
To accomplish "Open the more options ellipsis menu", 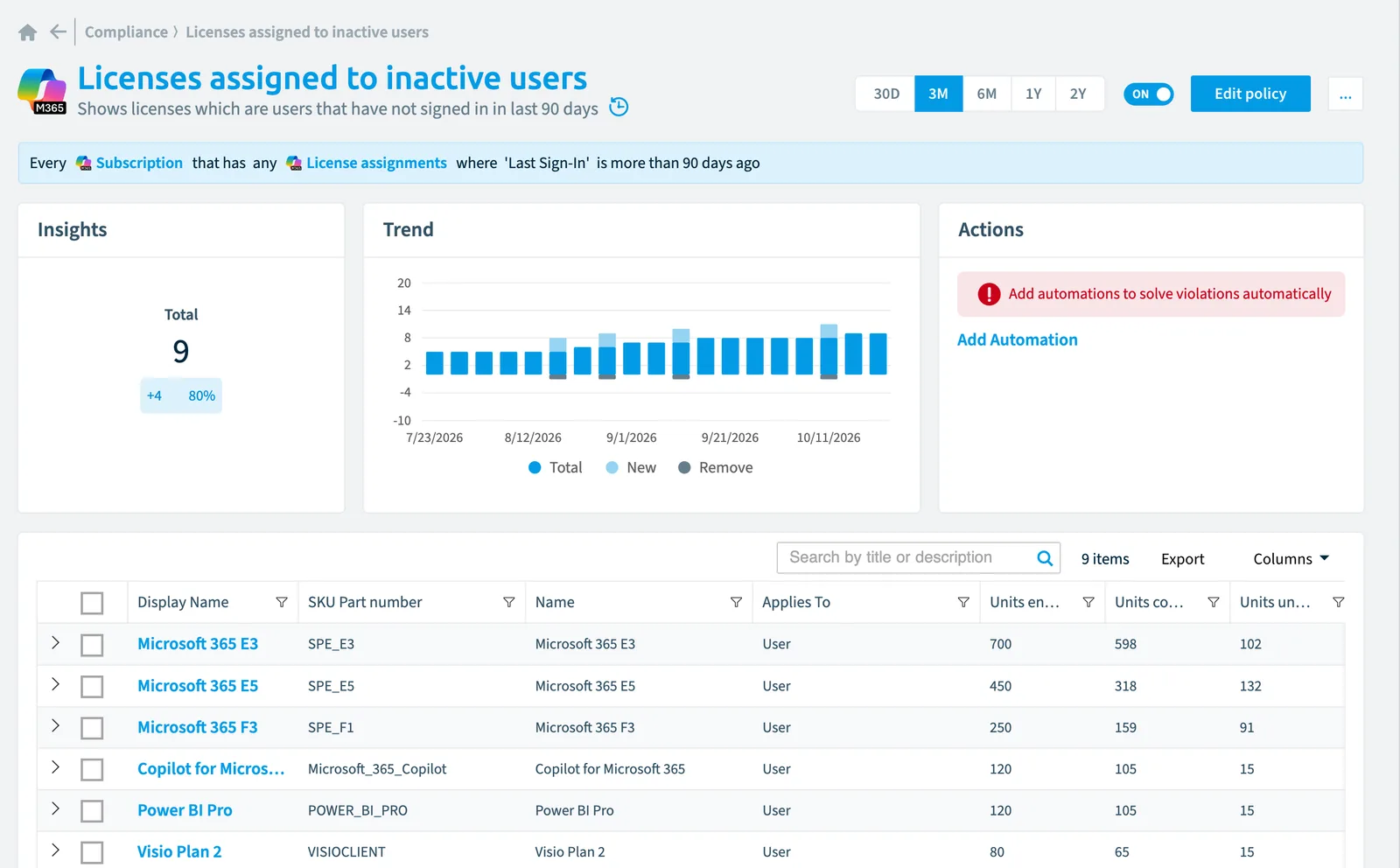I will [x=1345, y=94].
